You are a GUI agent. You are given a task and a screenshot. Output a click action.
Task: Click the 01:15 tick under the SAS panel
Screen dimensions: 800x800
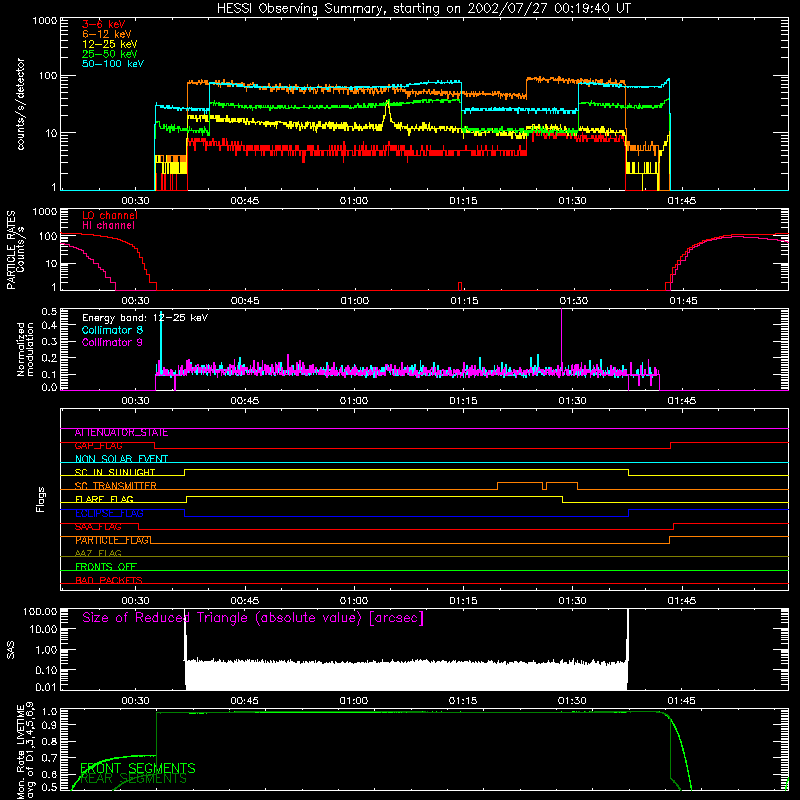click(463, 701)
